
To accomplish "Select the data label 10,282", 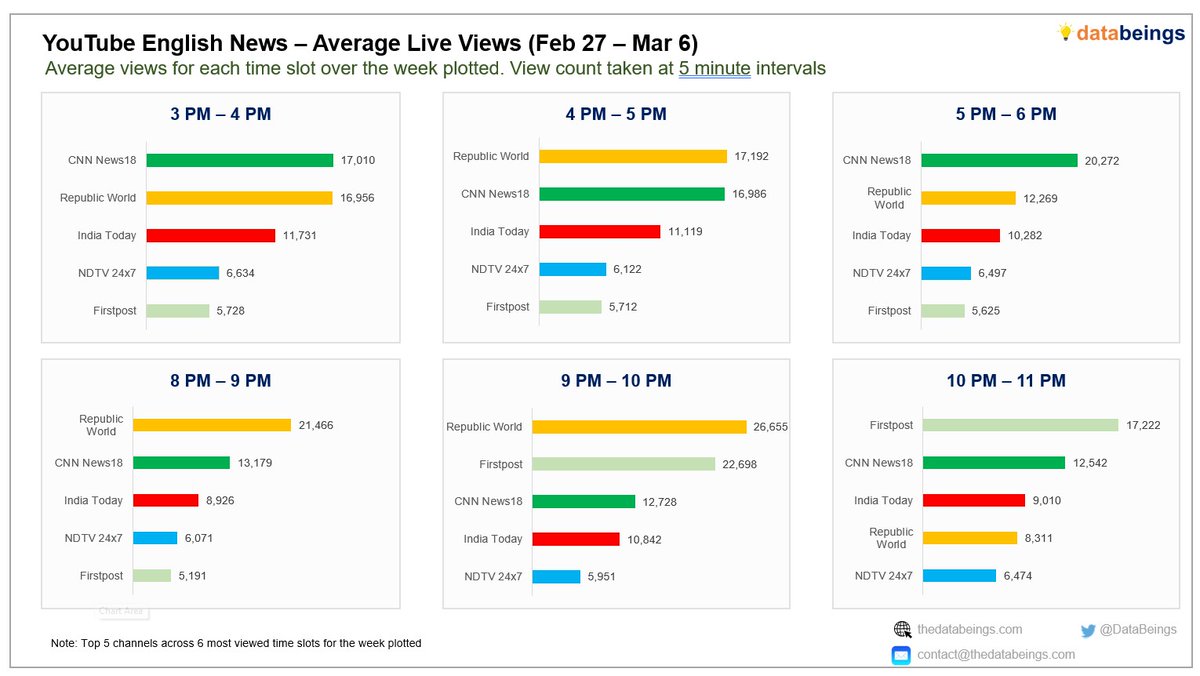I will (x=1025, y=236).
